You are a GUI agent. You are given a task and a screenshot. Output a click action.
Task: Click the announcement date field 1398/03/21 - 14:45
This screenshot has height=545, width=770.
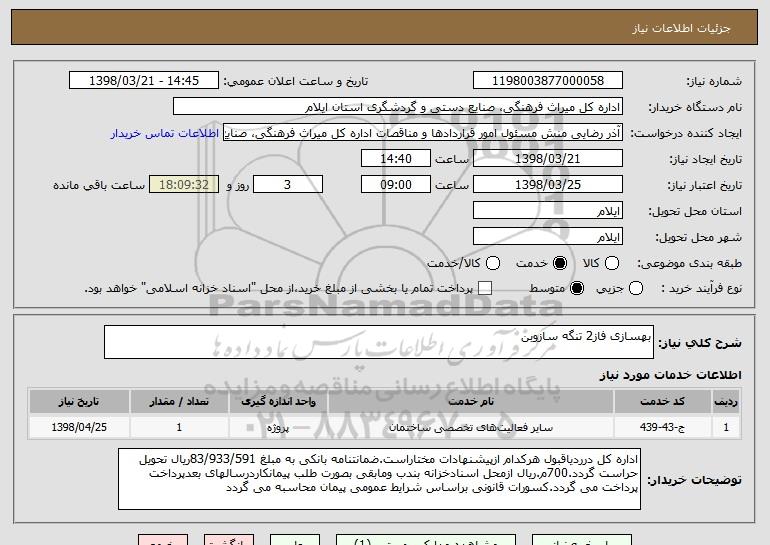pos(144,81)
